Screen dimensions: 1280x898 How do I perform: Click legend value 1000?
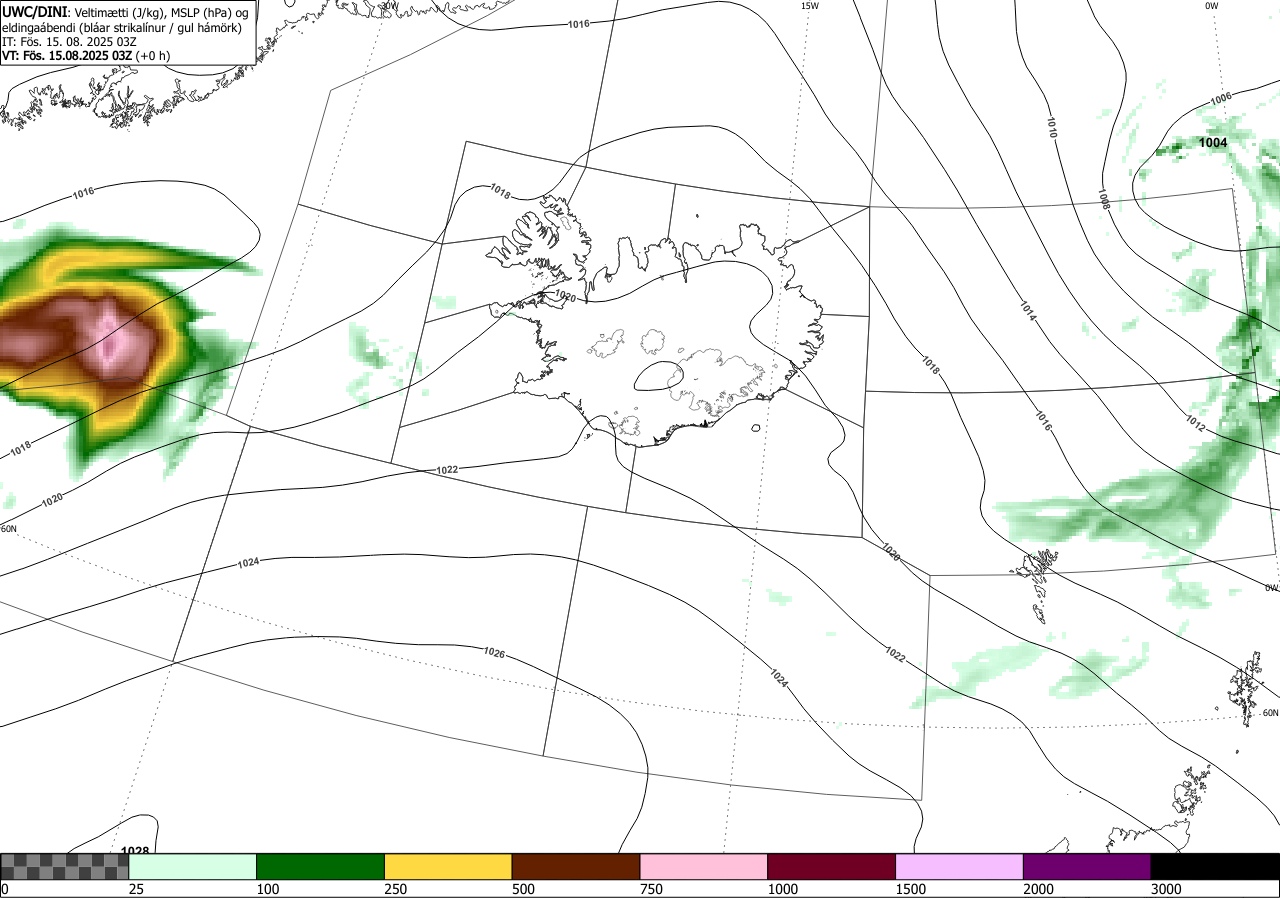[x=783, y=889]
